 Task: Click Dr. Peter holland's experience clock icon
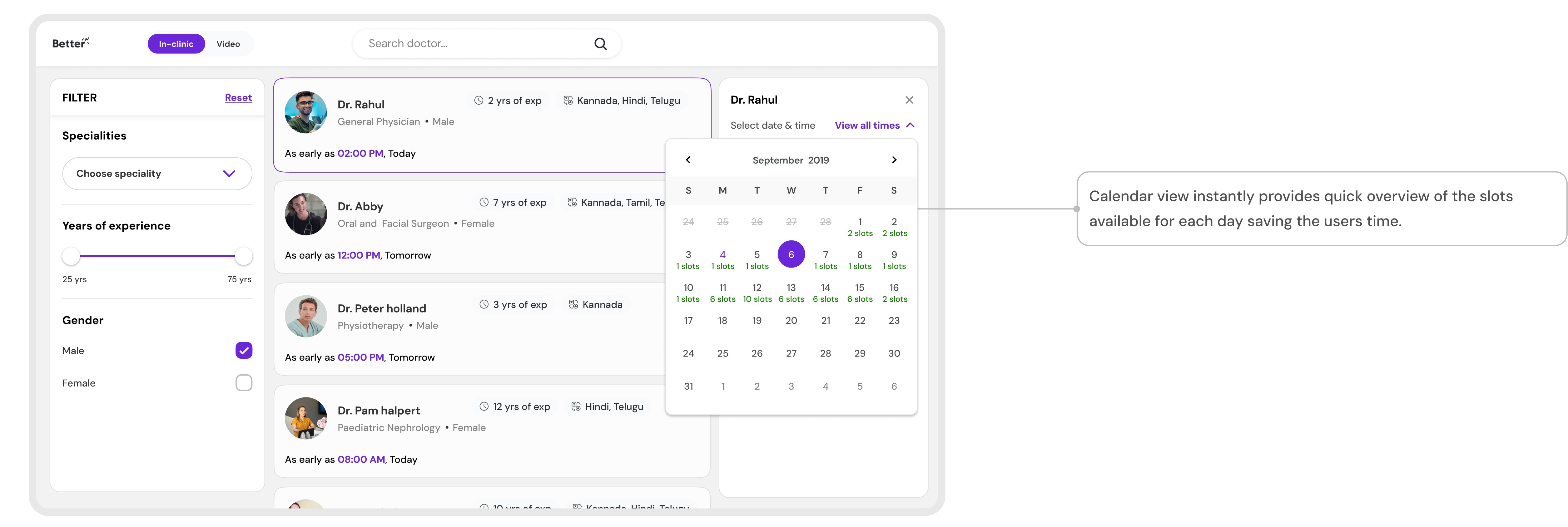(484, 304)
